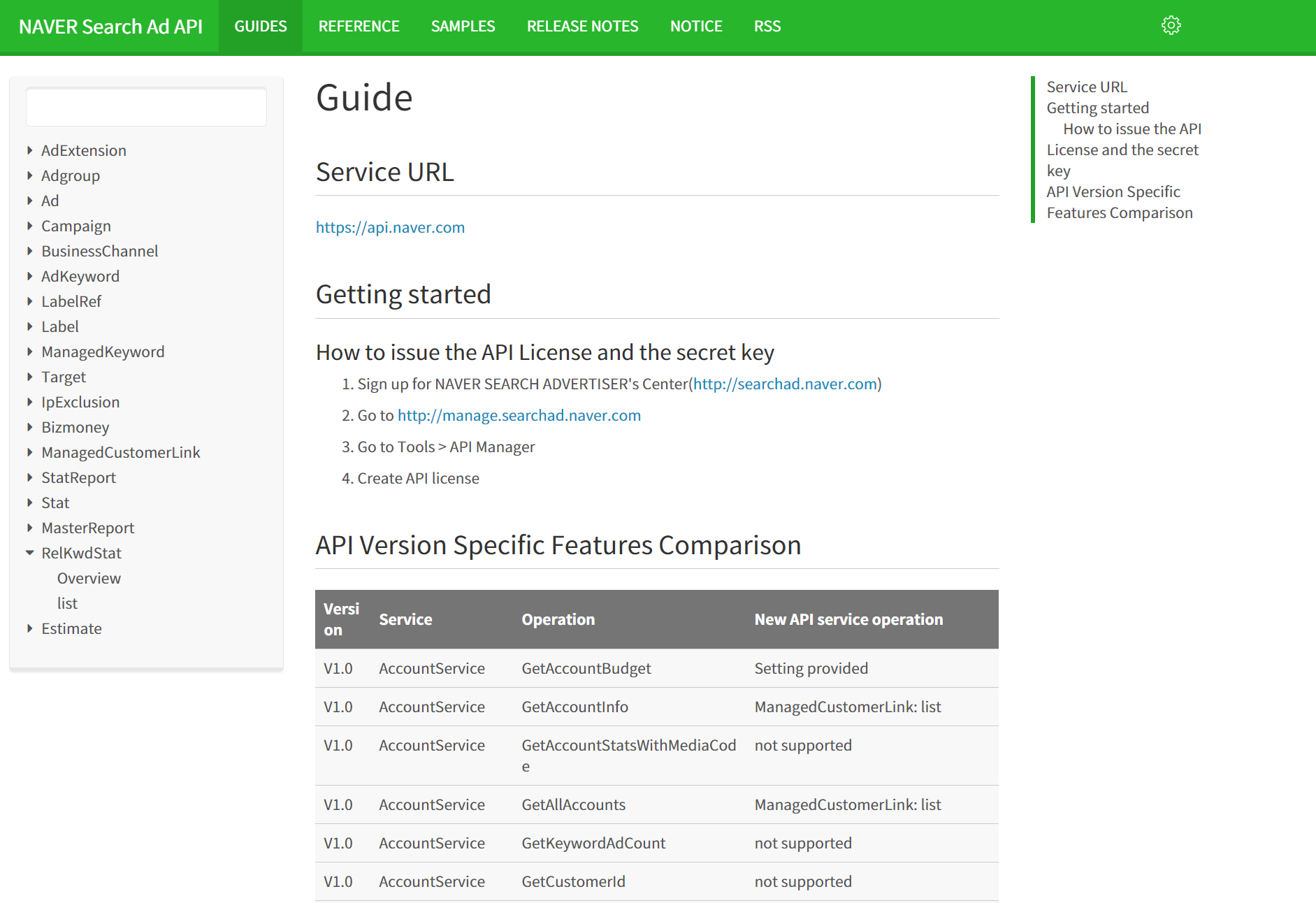This screenshot has height=903, width=1316.
Task: Open the settings gear icon
Action: [x=1171, y=26]
